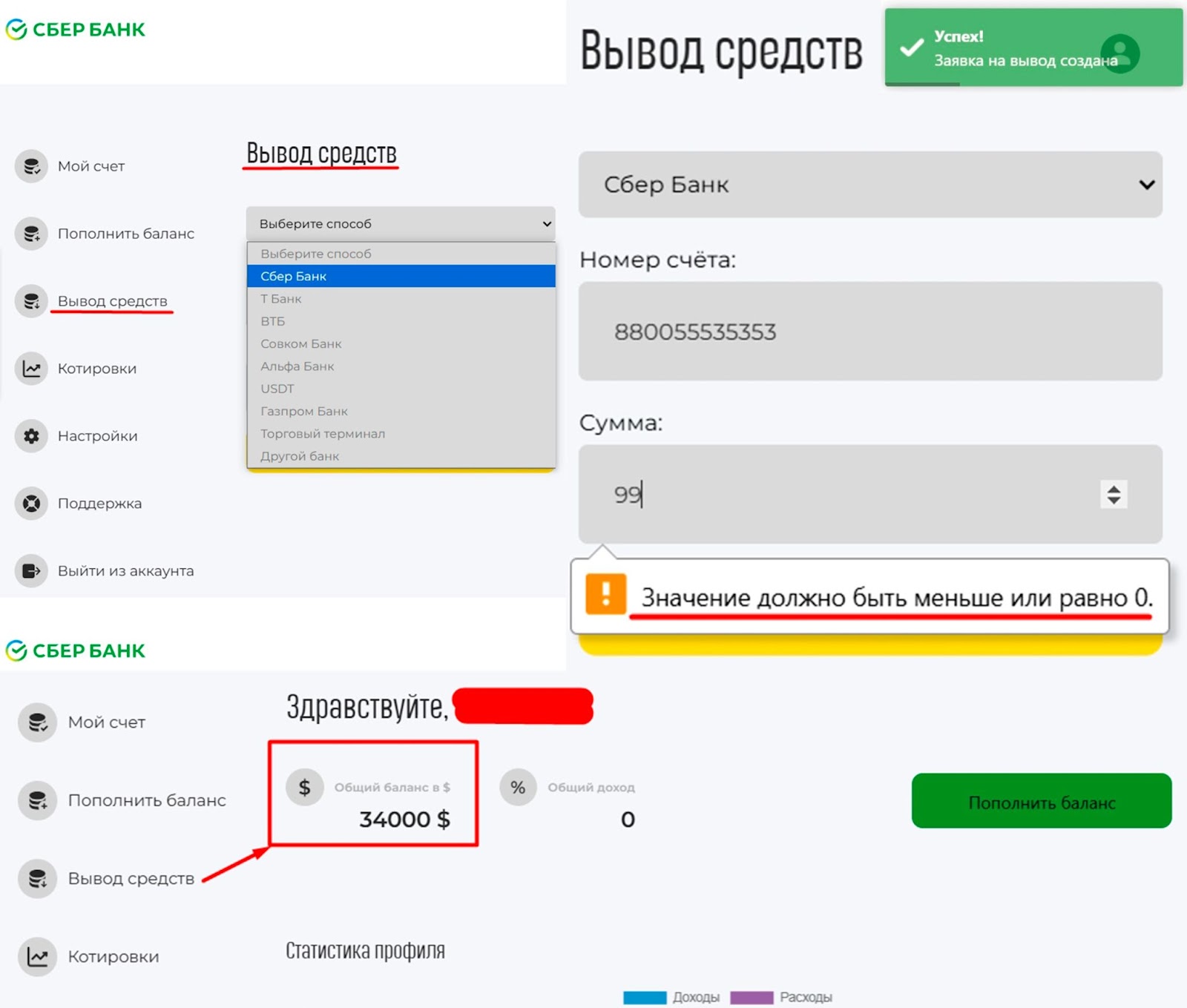The height and width of the screenshot is (1008, 1187).
Task: Open 'Вывод средств' in bottom sidebar
Action: pos(131,879)
